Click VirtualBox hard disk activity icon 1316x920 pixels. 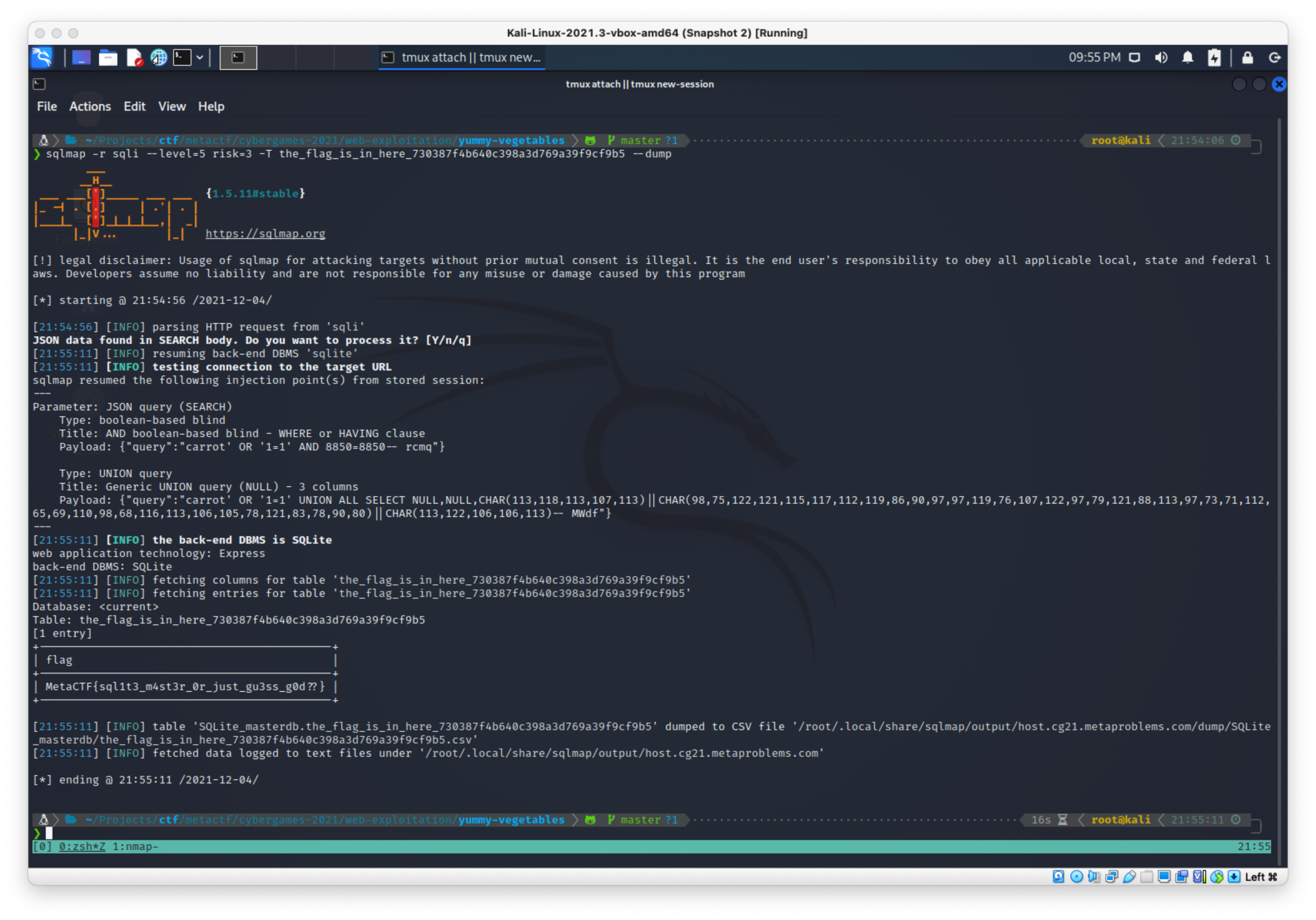coord(1058,876)
